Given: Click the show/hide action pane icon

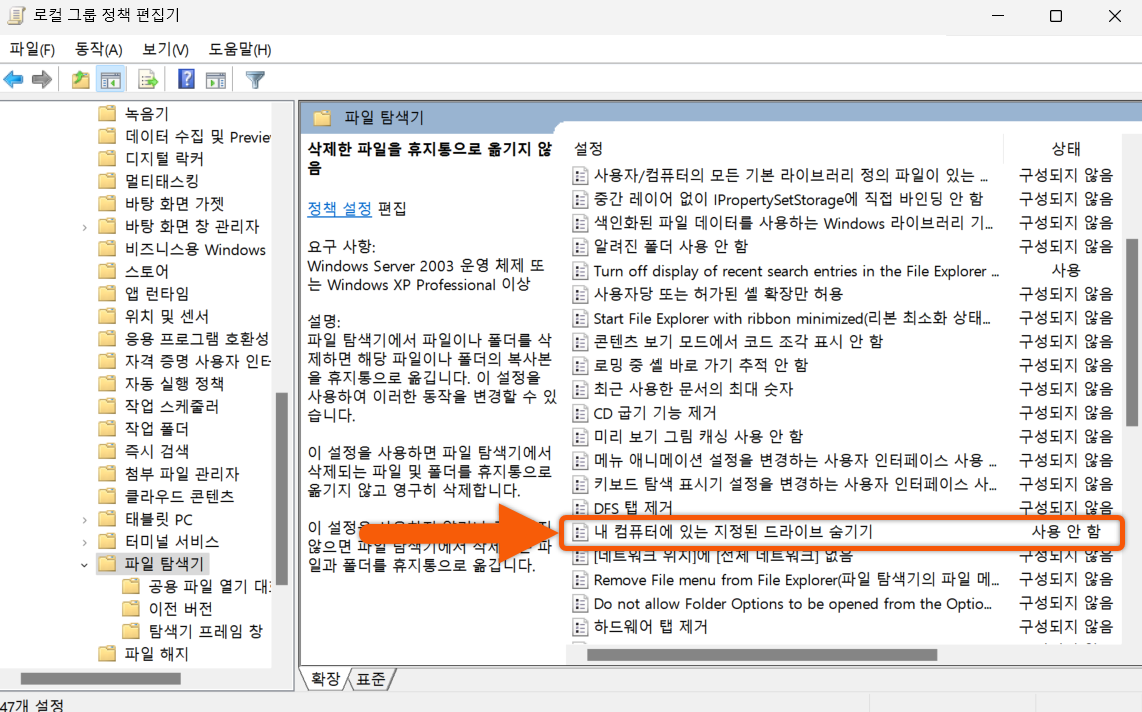Looking at the screenshot, I should tap(216, 79).
